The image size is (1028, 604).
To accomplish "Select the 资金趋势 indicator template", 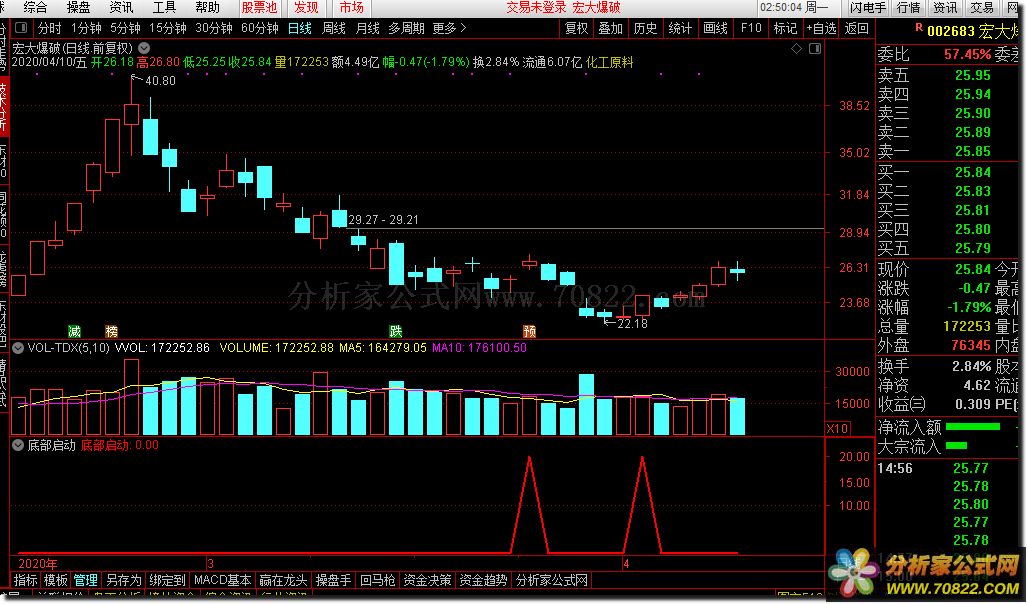I will [x=483, y=580].
